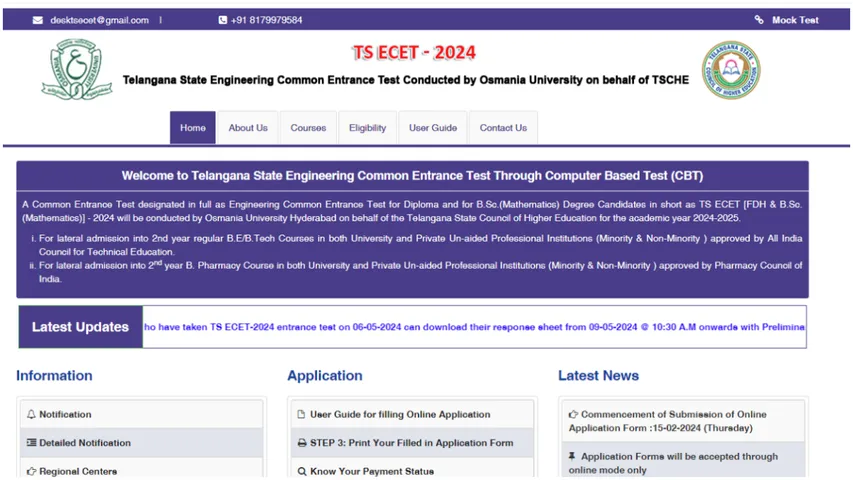Click the hand icon beside Regional Centers
Screen dimensions: 853x480
pyautogui.click(x=32, y=471)
